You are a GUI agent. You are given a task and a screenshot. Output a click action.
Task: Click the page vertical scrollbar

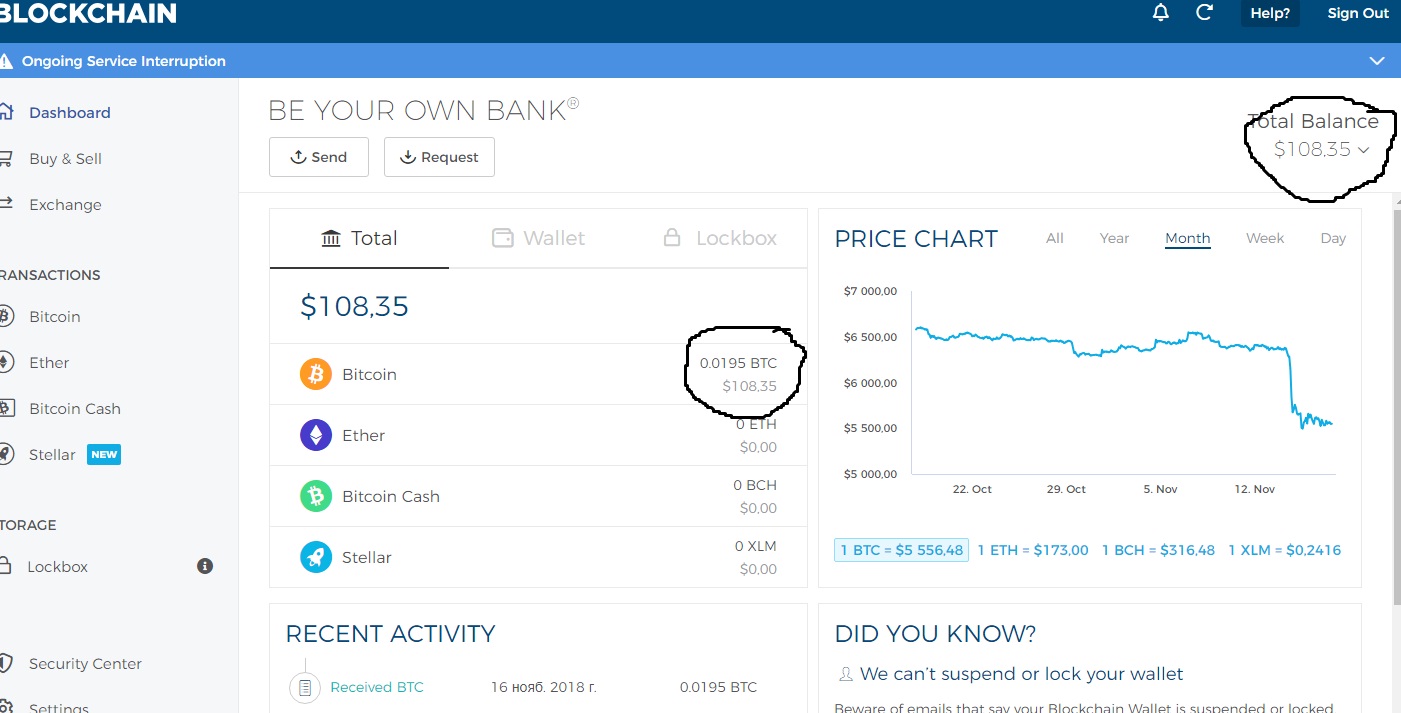(x=1396, y=400)
